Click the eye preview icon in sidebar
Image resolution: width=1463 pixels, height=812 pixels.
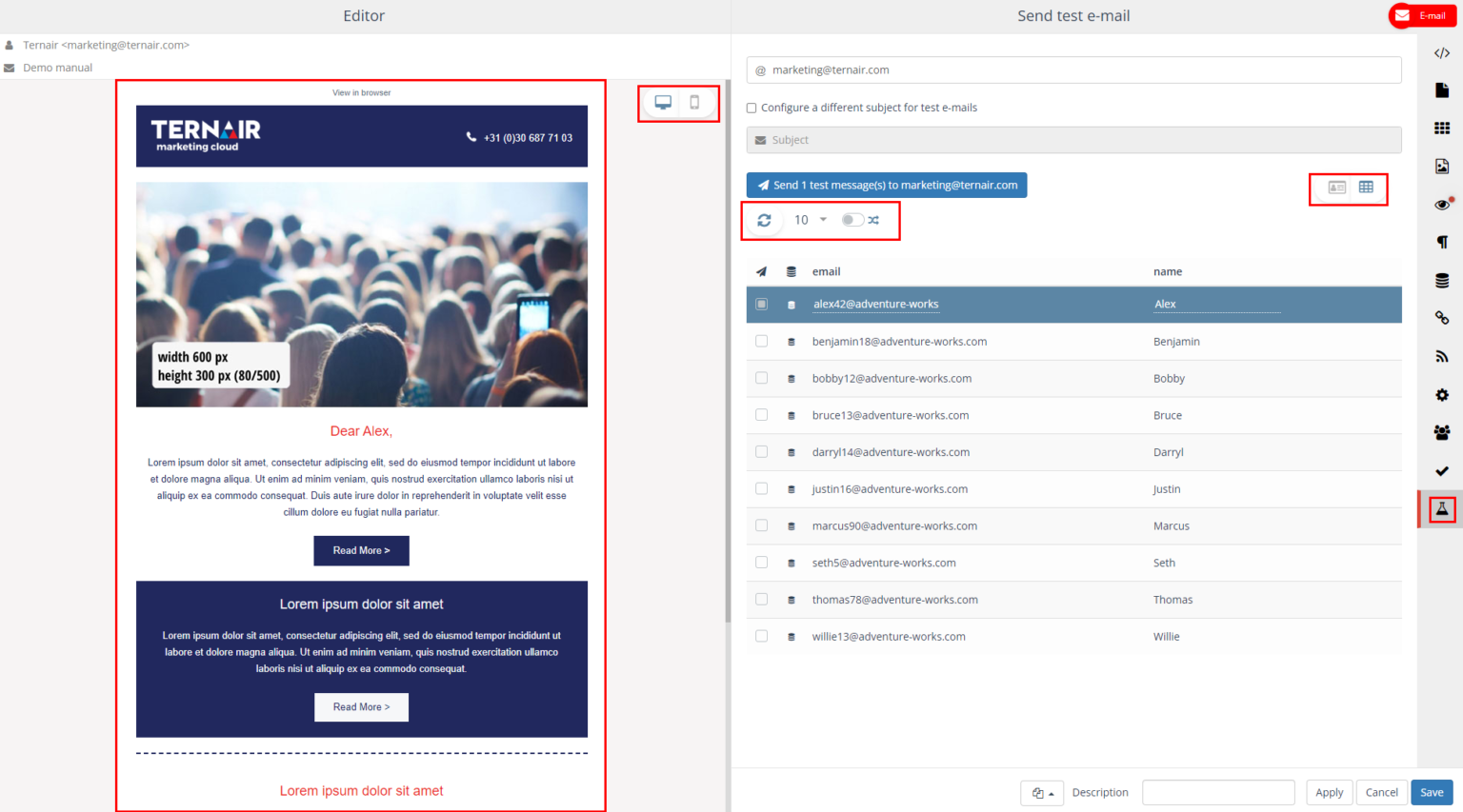click(1442, 205)
